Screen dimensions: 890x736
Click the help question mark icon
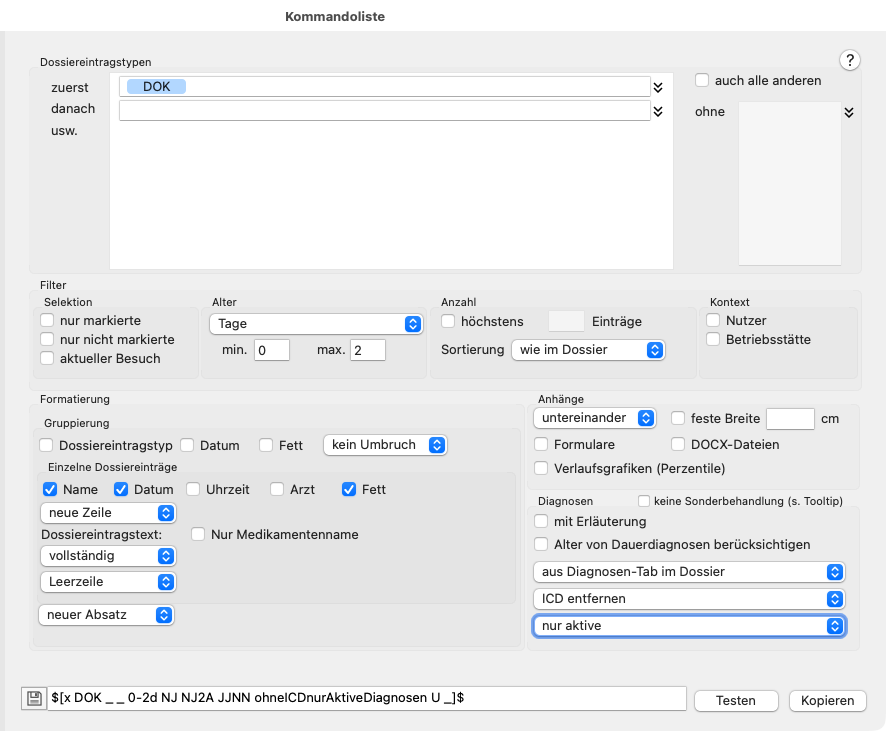coord(850,60)
